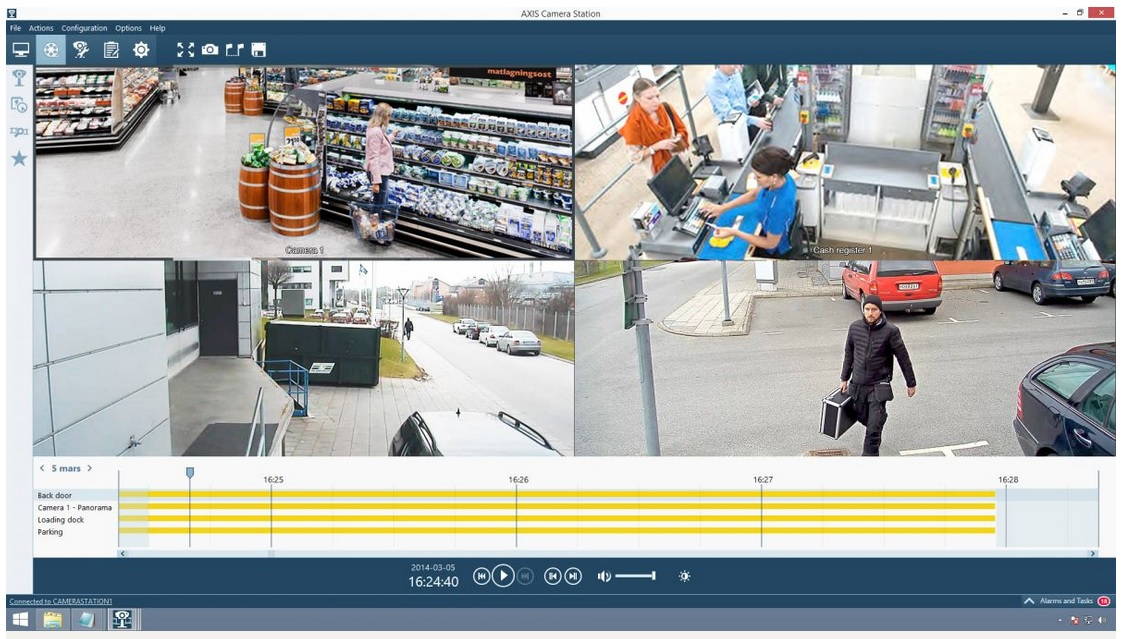Open the camera management wrench icon
The image size is (1128, 639).
click(x=81, y=49)
